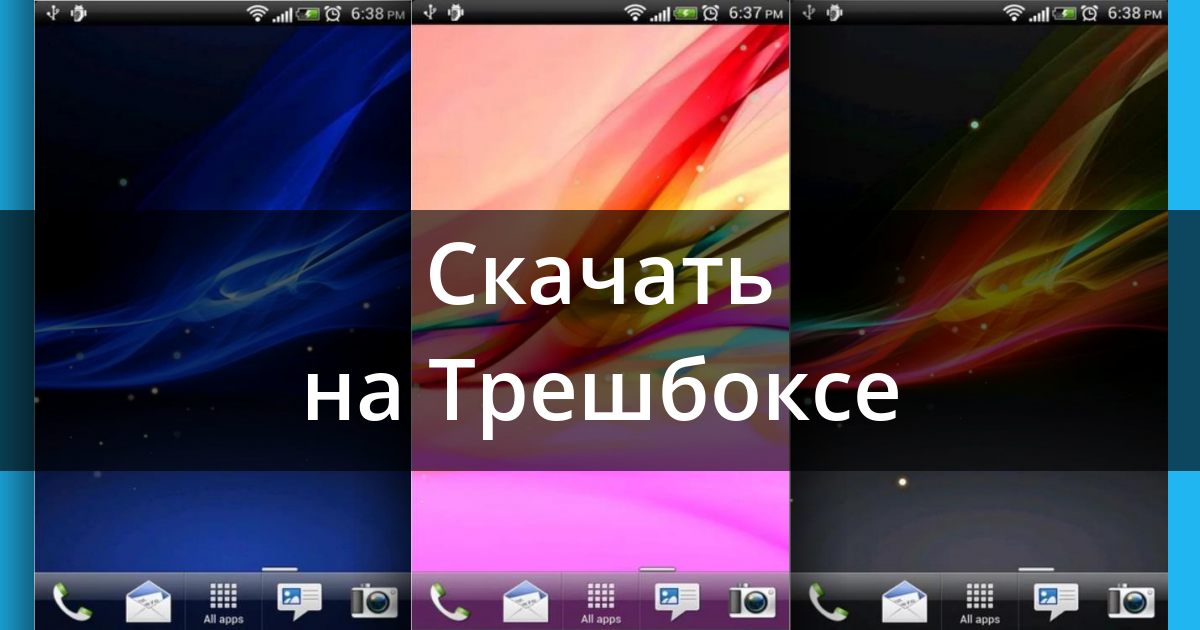Viewport: 1200px width, 630px height.
Task: Open the Mail app on the pink wallpaper screen
Action: 526,602
